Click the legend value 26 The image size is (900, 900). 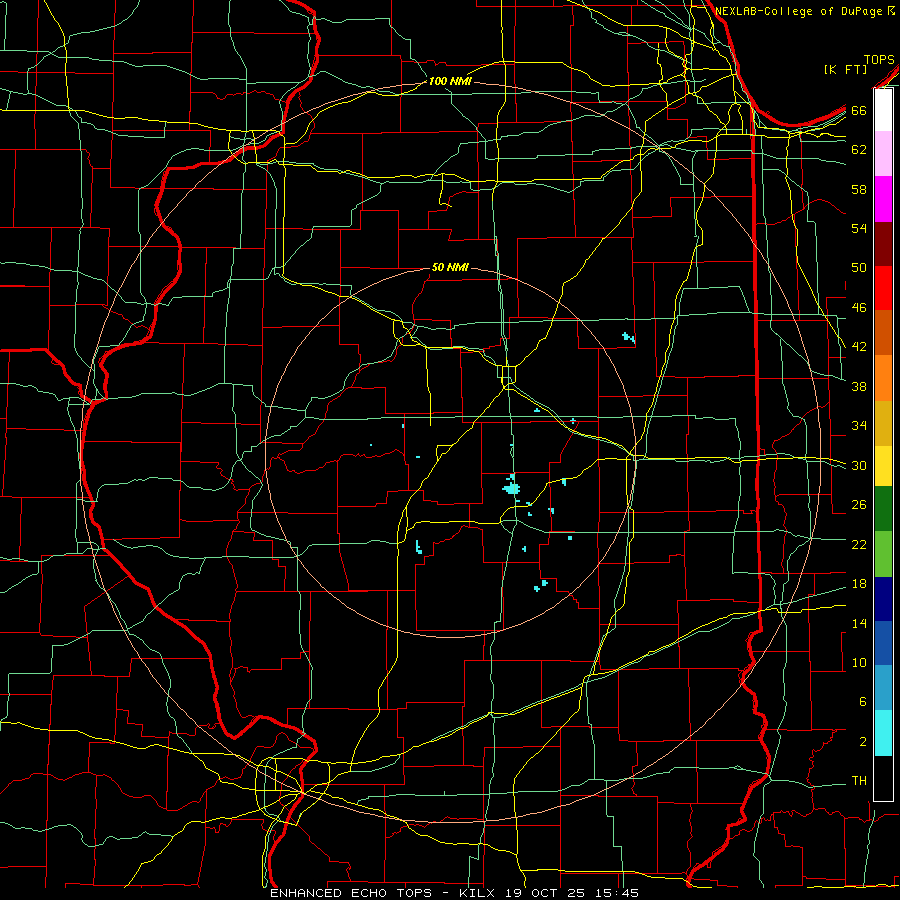(859, 505)
